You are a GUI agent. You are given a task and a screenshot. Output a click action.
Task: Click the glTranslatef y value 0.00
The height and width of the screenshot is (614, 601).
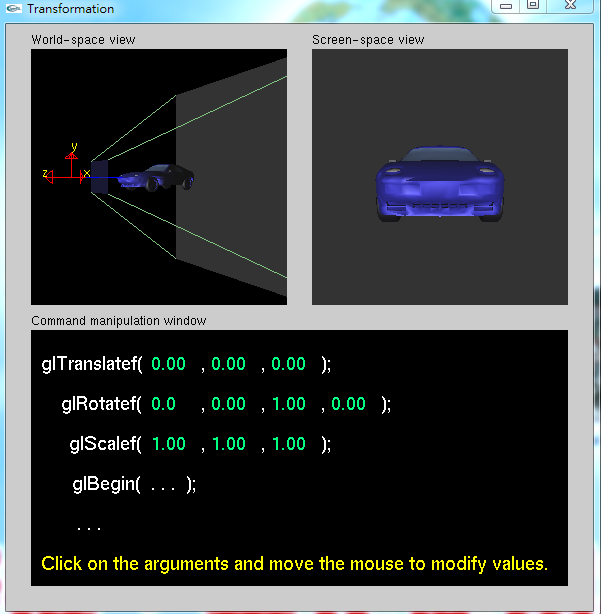[228, 364]
